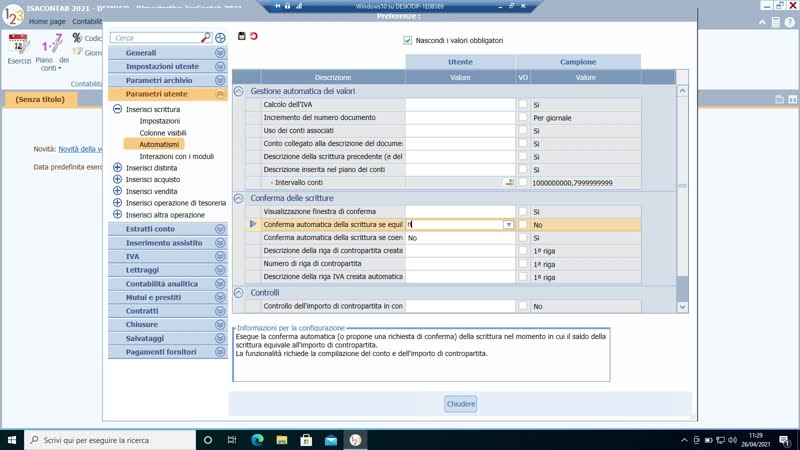Viewport: 800px width, 450px height.
Task: Open value dropdown for Conferma automatica se equivale
Action: pos(509,224)
